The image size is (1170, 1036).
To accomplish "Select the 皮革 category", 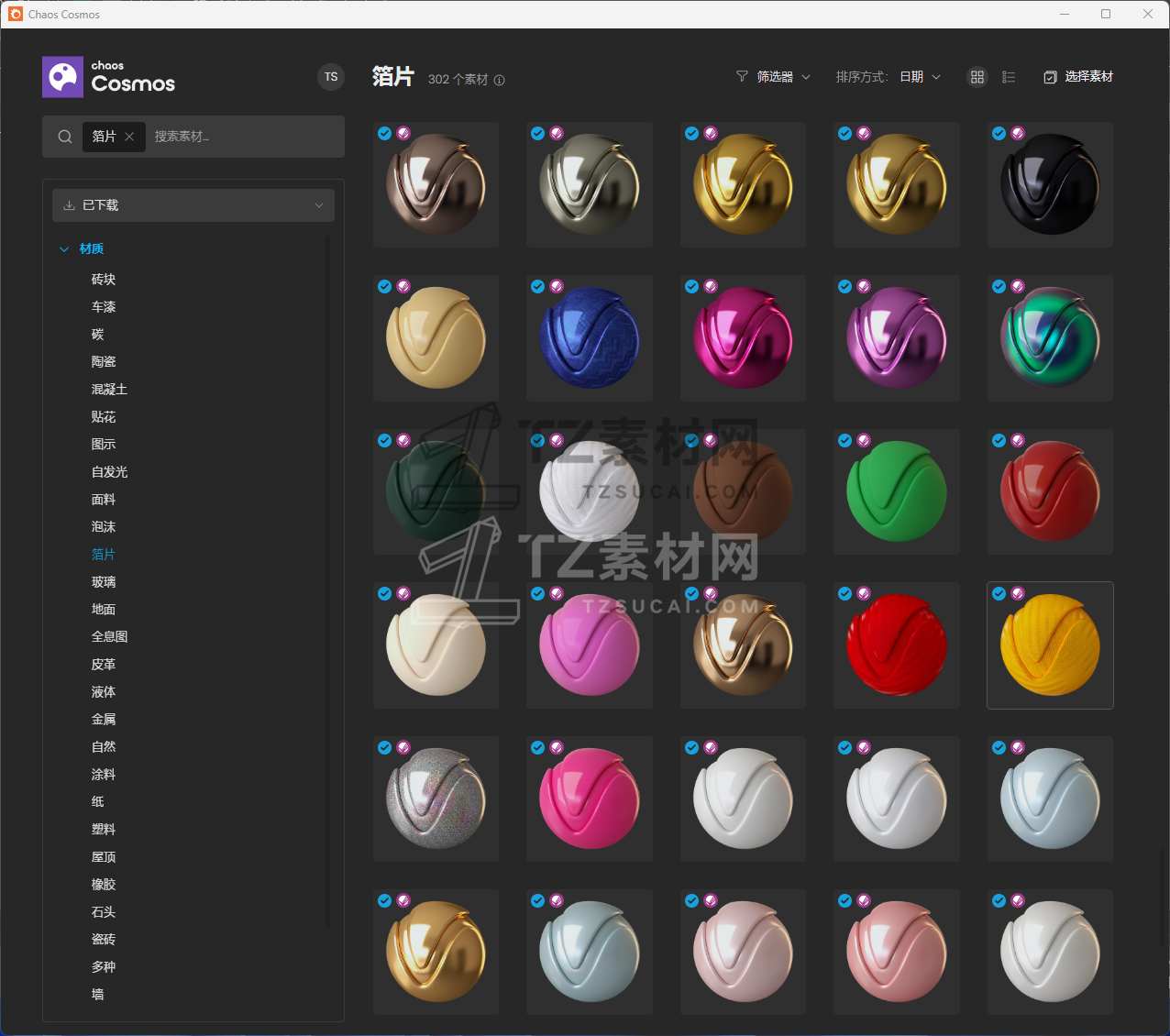I will (104, 665).
